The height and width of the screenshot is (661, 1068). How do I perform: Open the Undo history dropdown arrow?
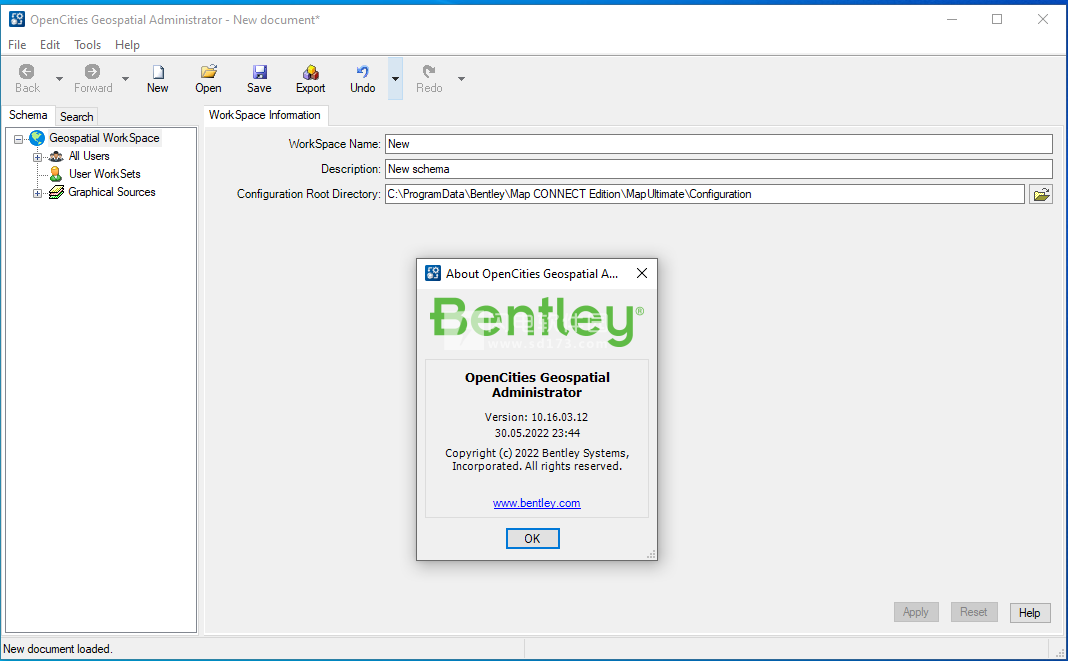tap(396, 79)
